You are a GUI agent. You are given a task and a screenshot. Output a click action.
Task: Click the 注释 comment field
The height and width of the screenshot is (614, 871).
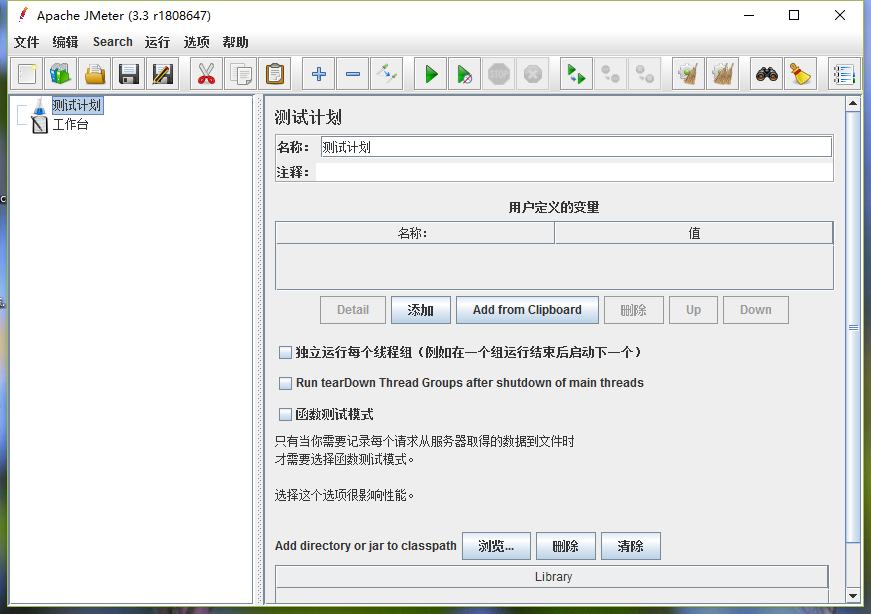click(x=574, y=172)
